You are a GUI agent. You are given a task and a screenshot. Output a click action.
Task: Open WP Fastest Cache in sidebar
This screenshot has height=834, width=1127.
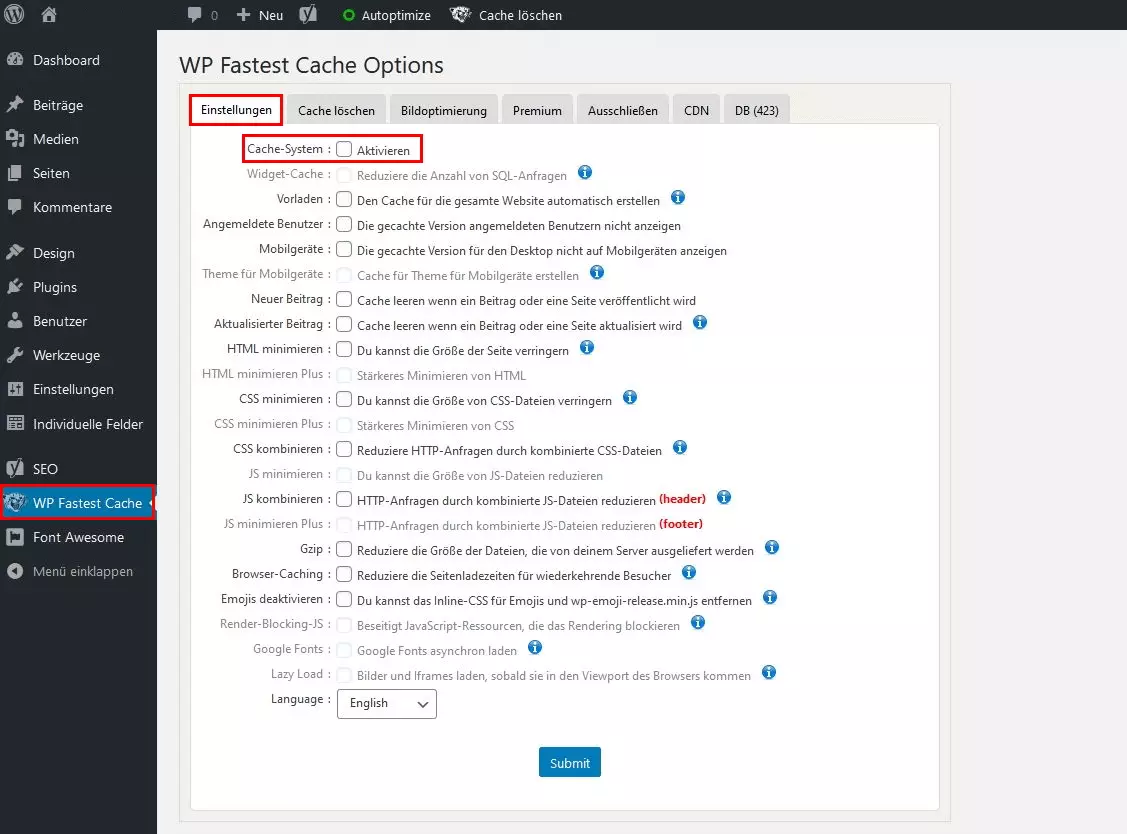pyautogui.click(x=78, y=503)
